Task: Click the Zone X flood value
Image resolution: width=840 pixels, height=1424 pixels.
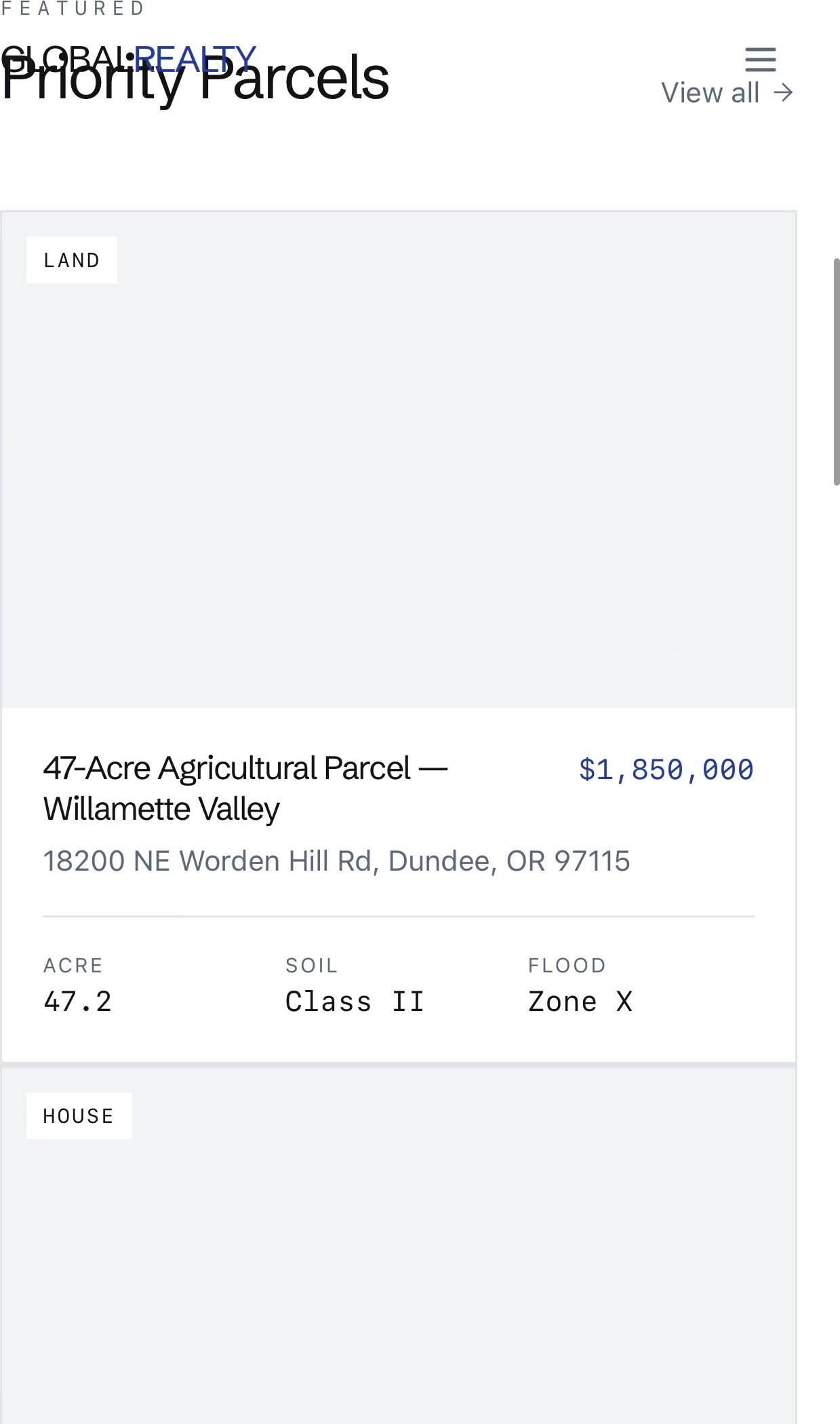Action: pyautogui.click(x=580, y=1002)
